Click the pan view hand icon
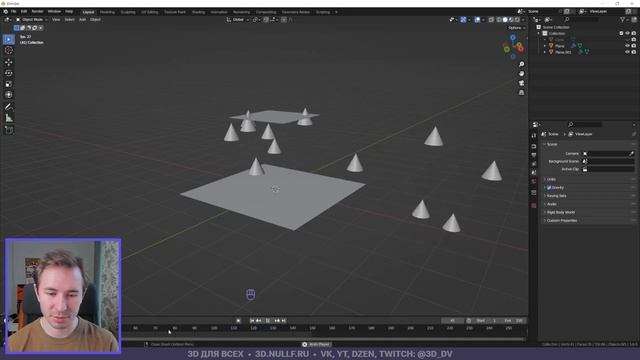Image resolution: width=640 pixels, height=360 pixels. 521,74
